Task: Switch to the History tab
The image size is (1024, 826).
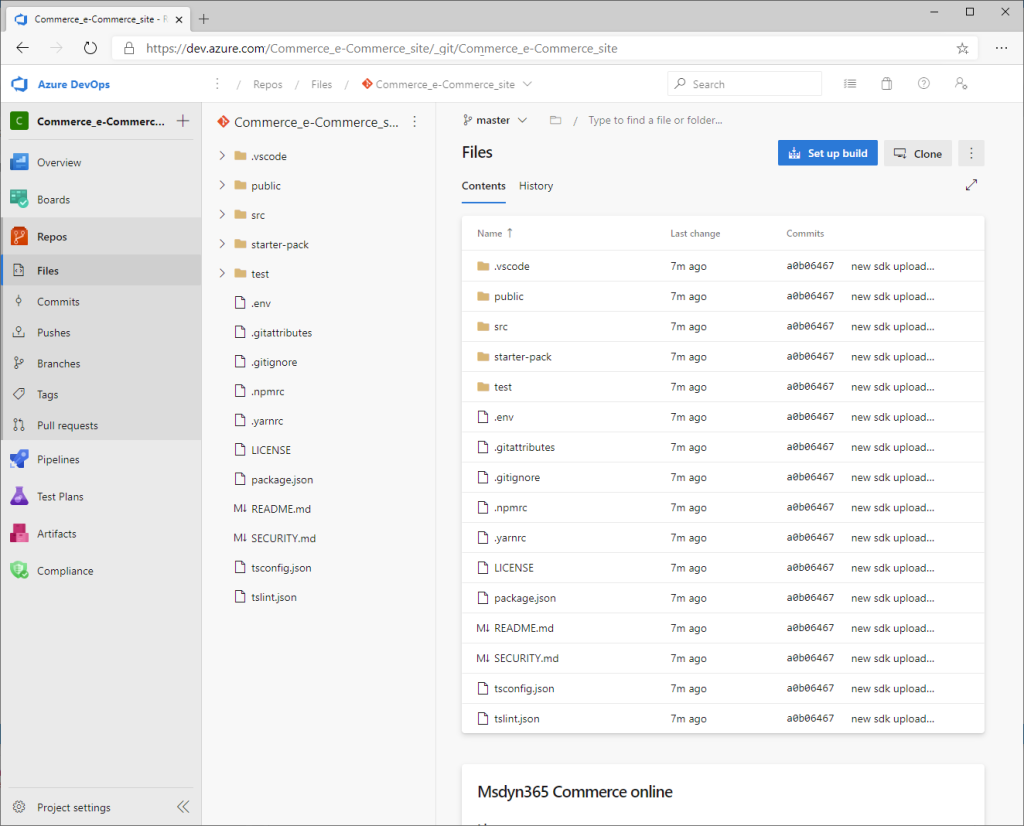Action: pyautogui.click(x=536, y=186)
